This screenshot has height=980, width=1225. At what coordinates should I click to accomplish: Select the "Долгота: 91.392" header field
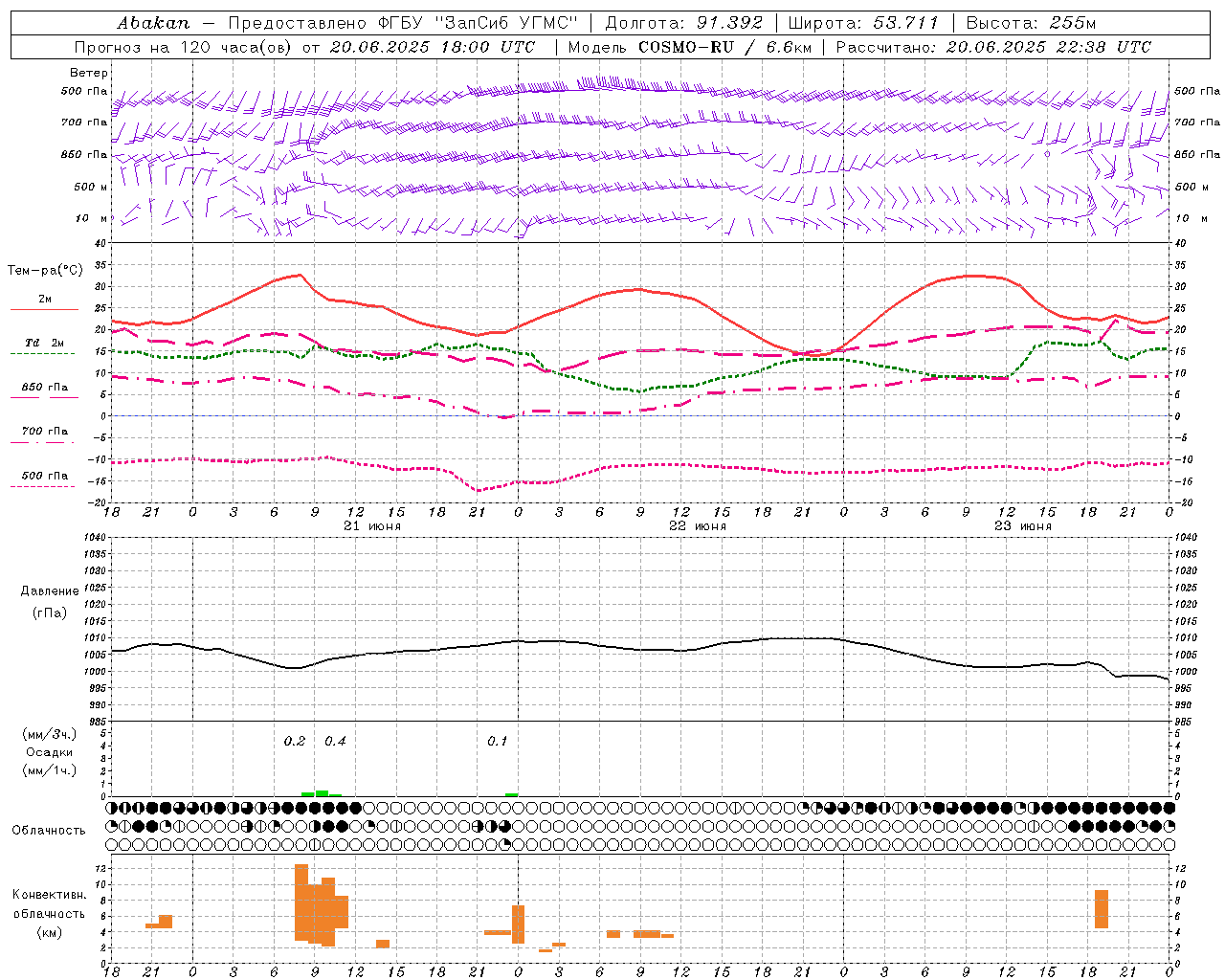684,23
